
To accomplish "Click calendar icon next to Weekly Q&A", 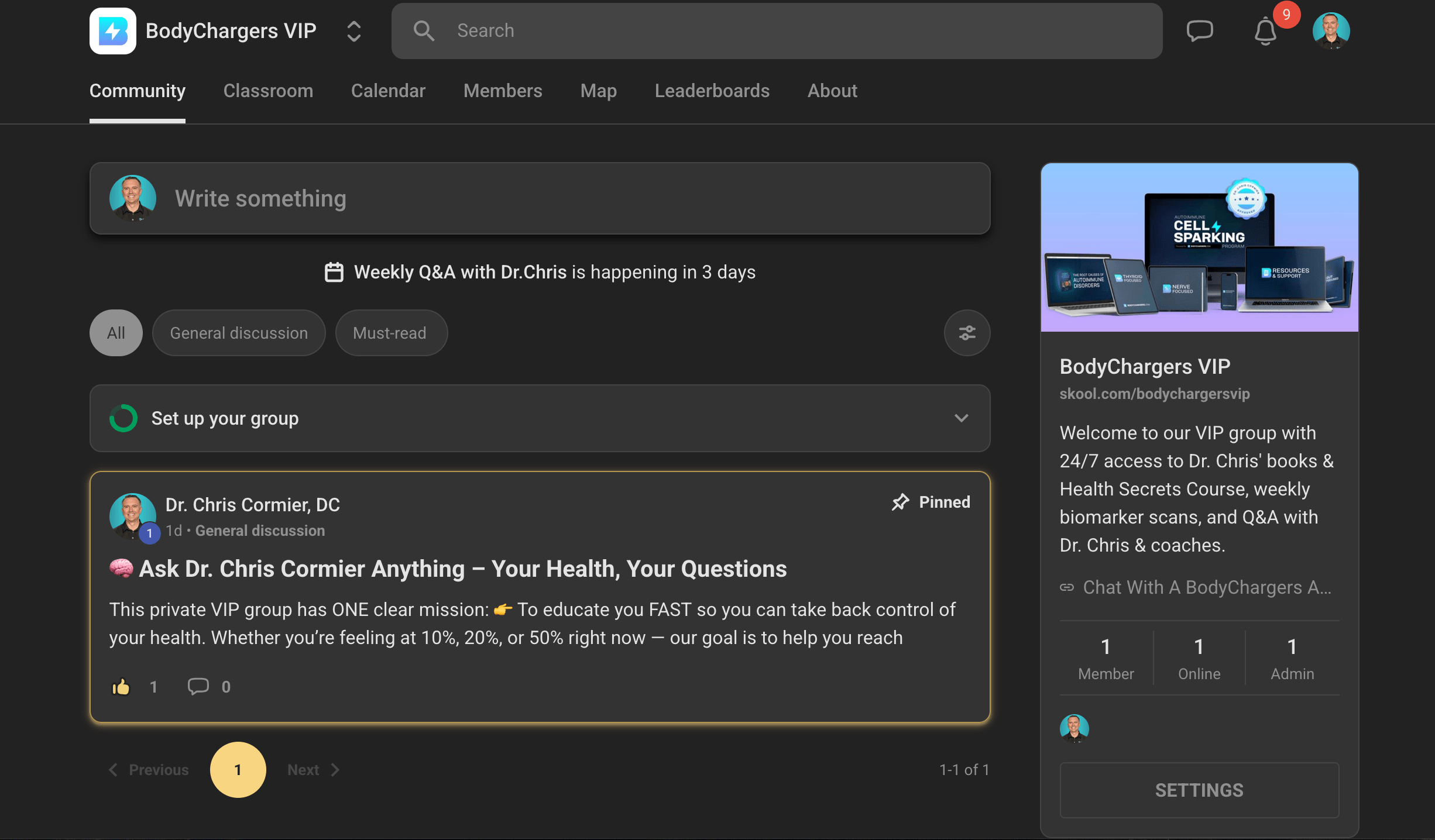I will 334,272.
